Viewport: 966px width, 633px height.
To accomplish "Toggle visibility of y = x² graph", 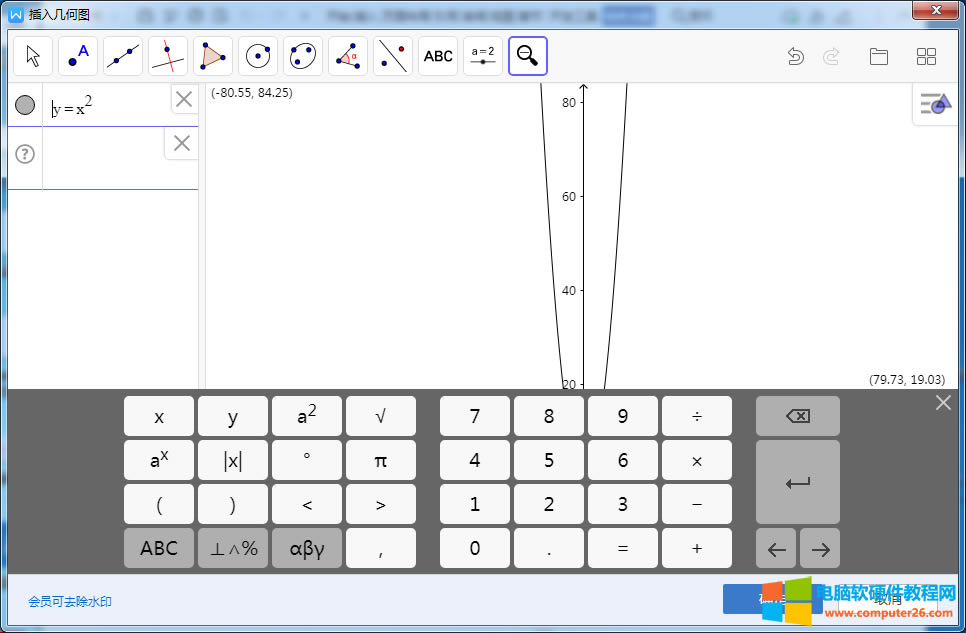I will click(25, 105).
